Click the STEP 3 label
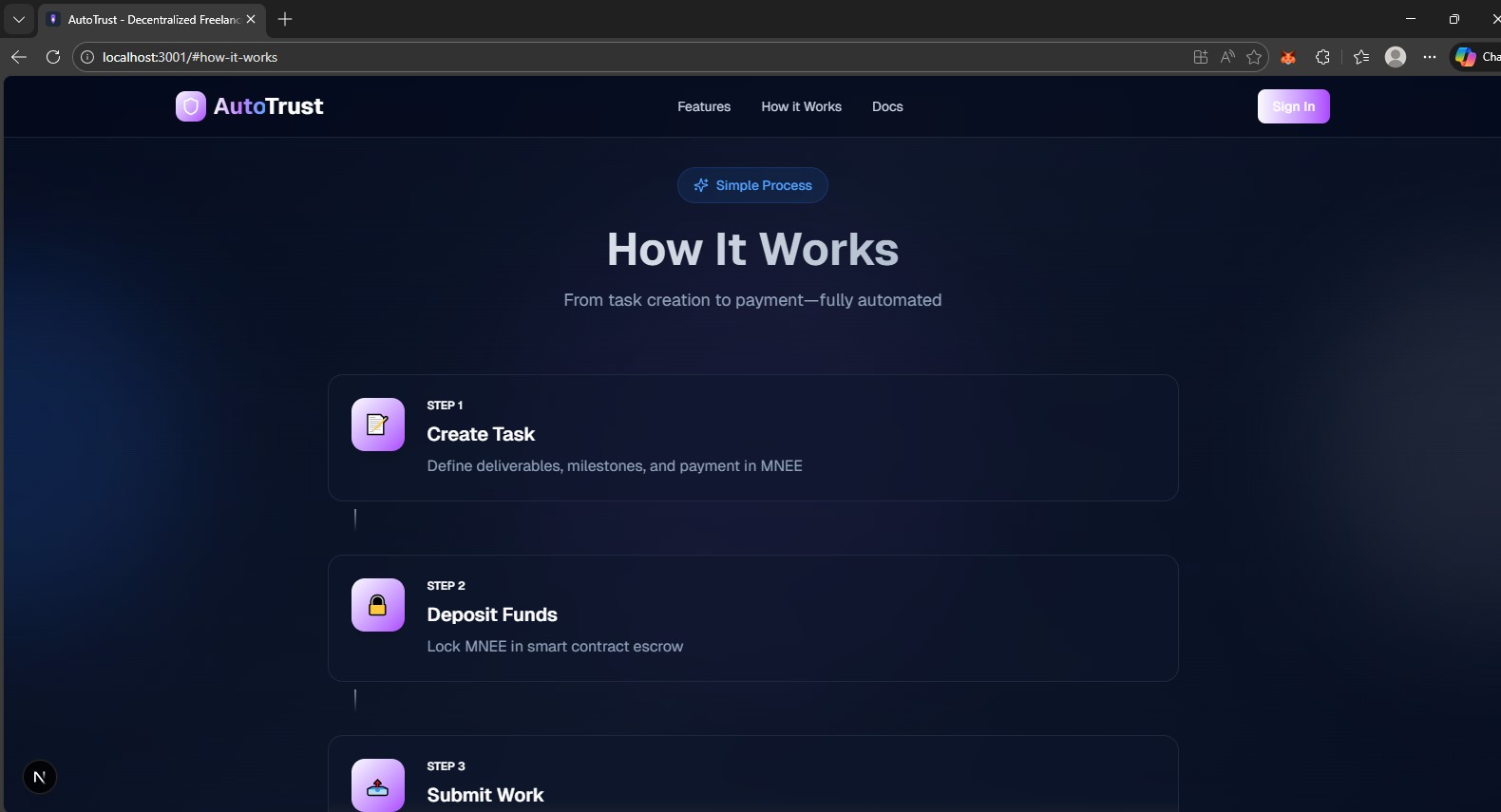The image size is (1501, 812). [x=446, y=766]
